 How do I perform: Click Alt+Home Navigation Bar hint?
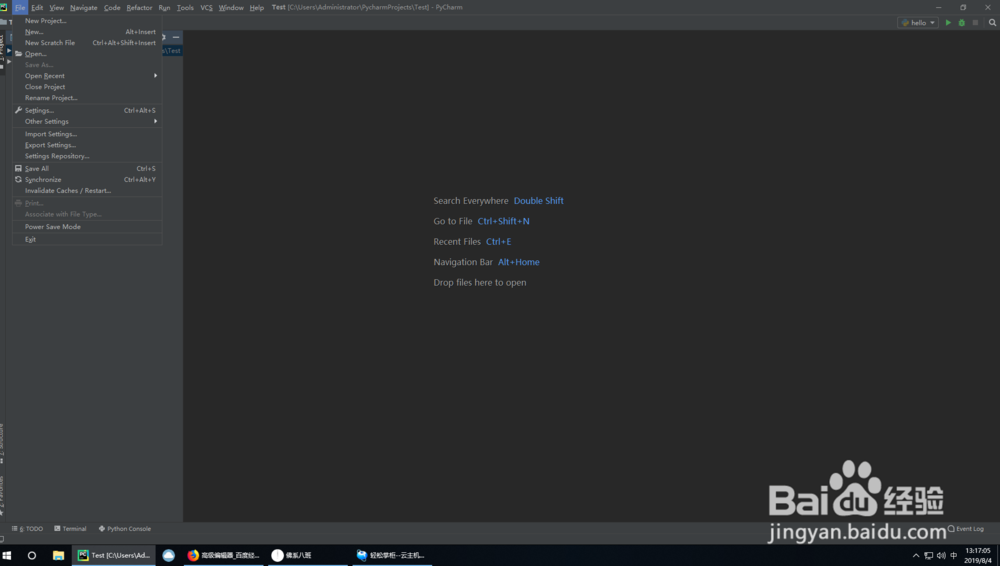[518, 262]
